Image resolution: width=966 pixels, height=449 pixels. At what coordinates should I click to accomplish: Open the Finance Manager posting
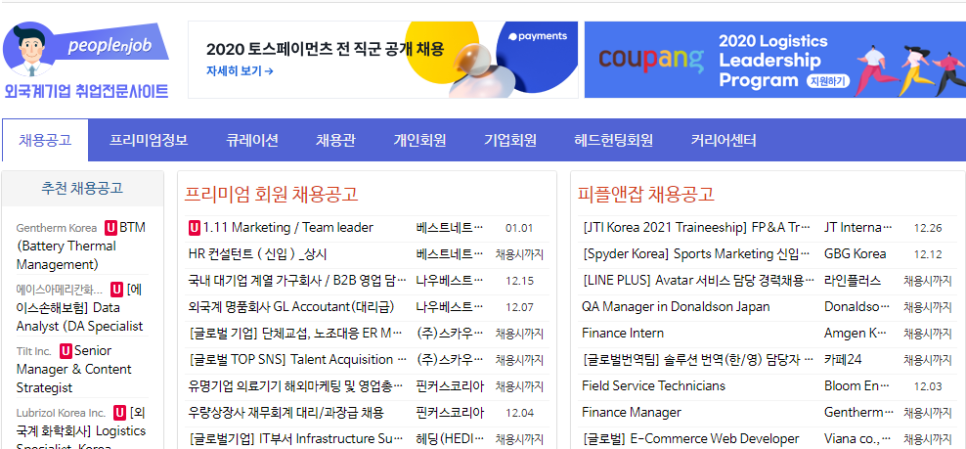[x=631, y=413]
